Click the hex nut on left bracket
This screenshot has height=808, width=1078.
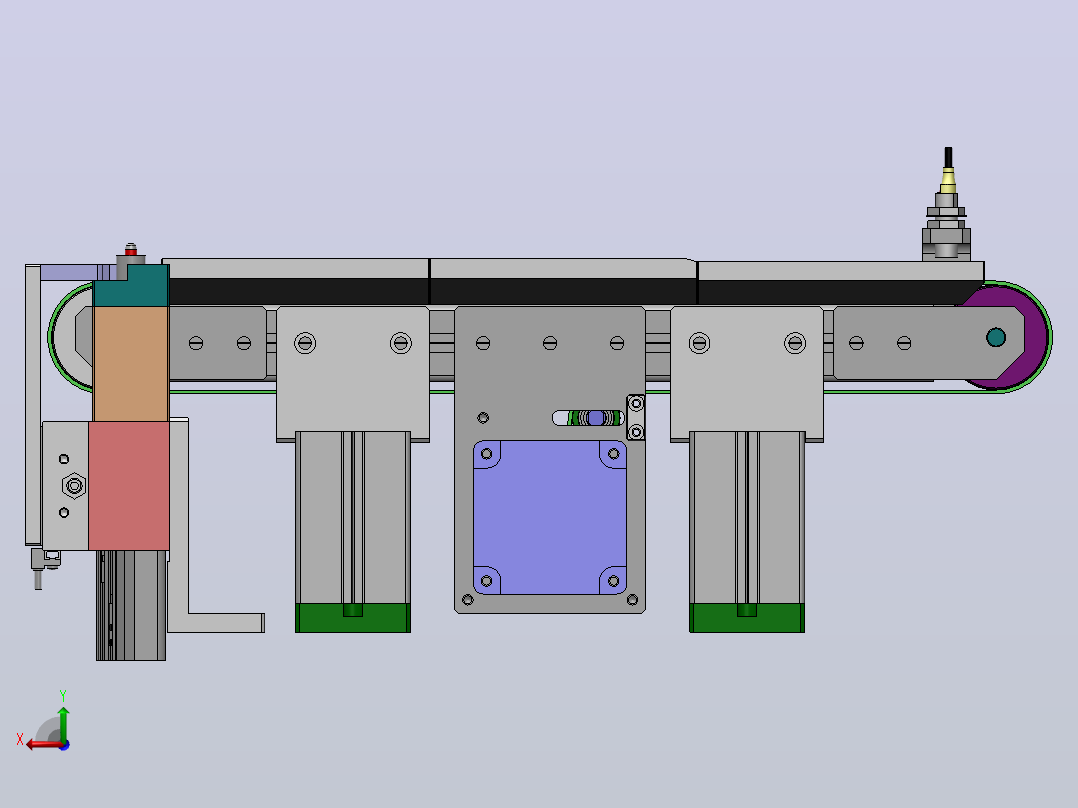[x=74, y=485]
